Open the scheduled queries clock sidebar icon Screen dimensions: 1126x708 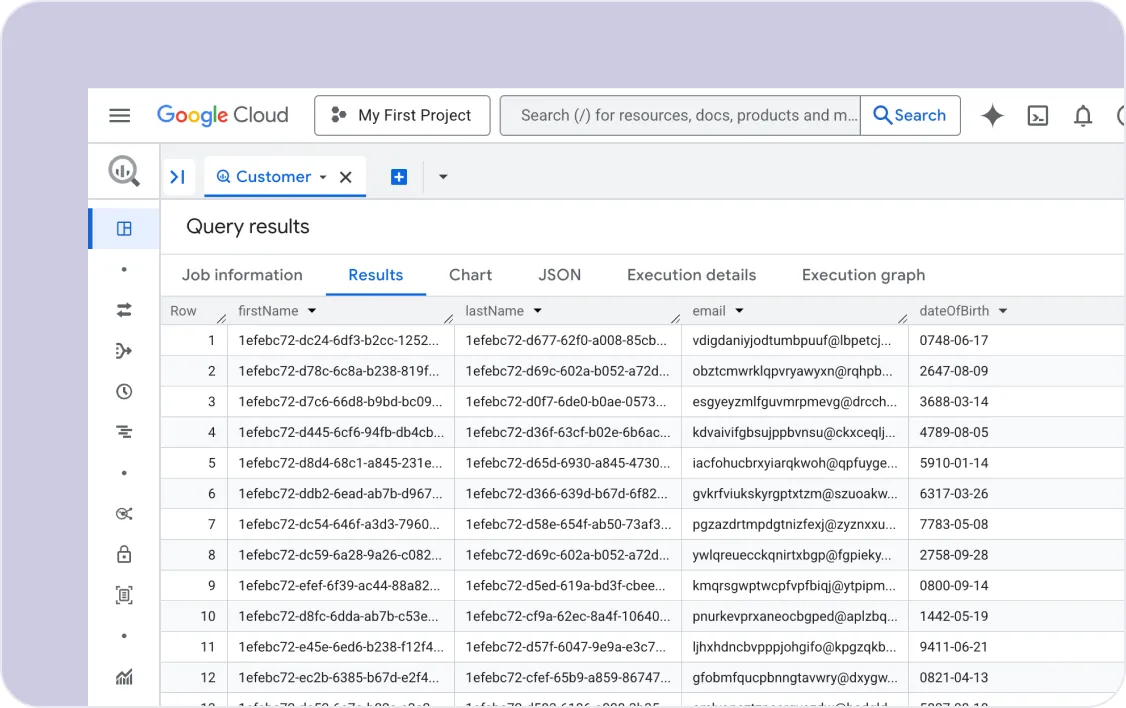coord(124,392)
